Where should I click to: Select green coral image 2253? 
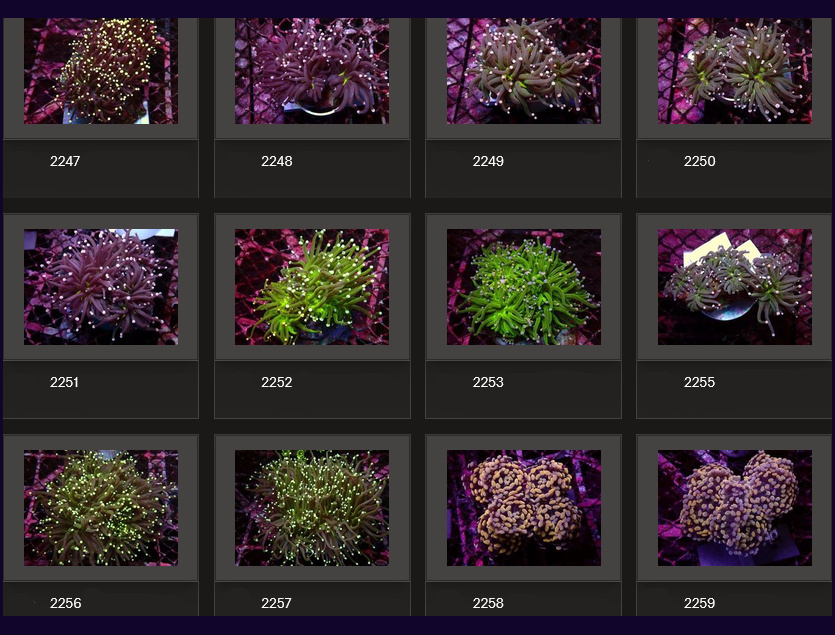point(523,287)
